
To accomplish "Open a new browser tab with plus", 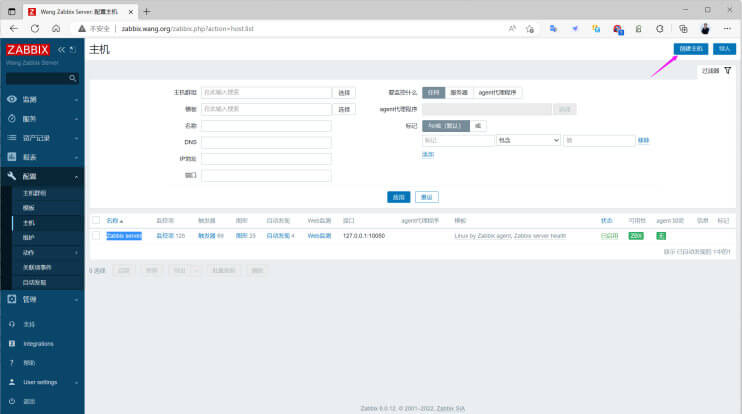I will 147,11.
